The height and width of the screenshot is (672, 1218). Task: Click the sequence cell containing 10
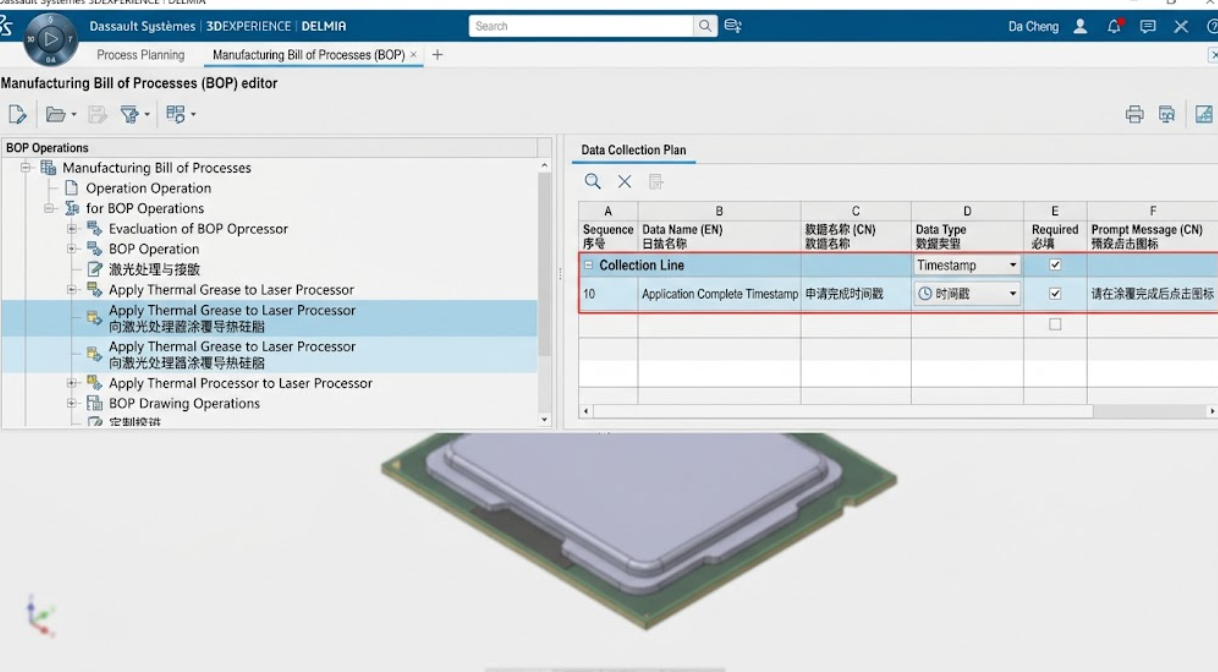pyautogui.click(x=609, y=294)
